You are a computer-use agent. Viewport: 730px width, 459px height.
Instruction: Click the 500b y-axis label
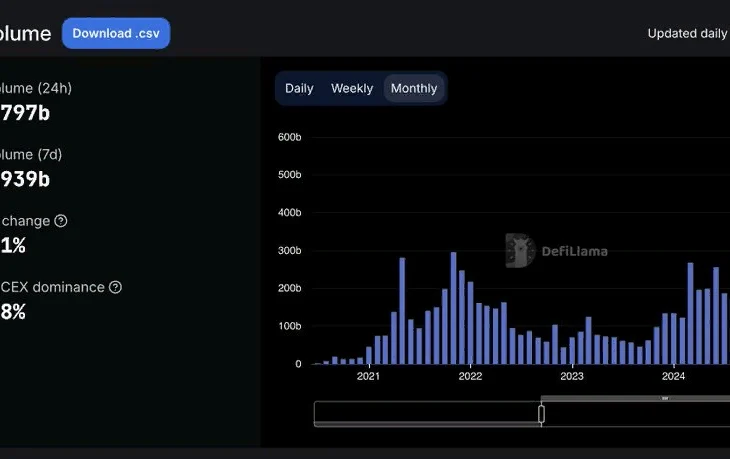290,175
